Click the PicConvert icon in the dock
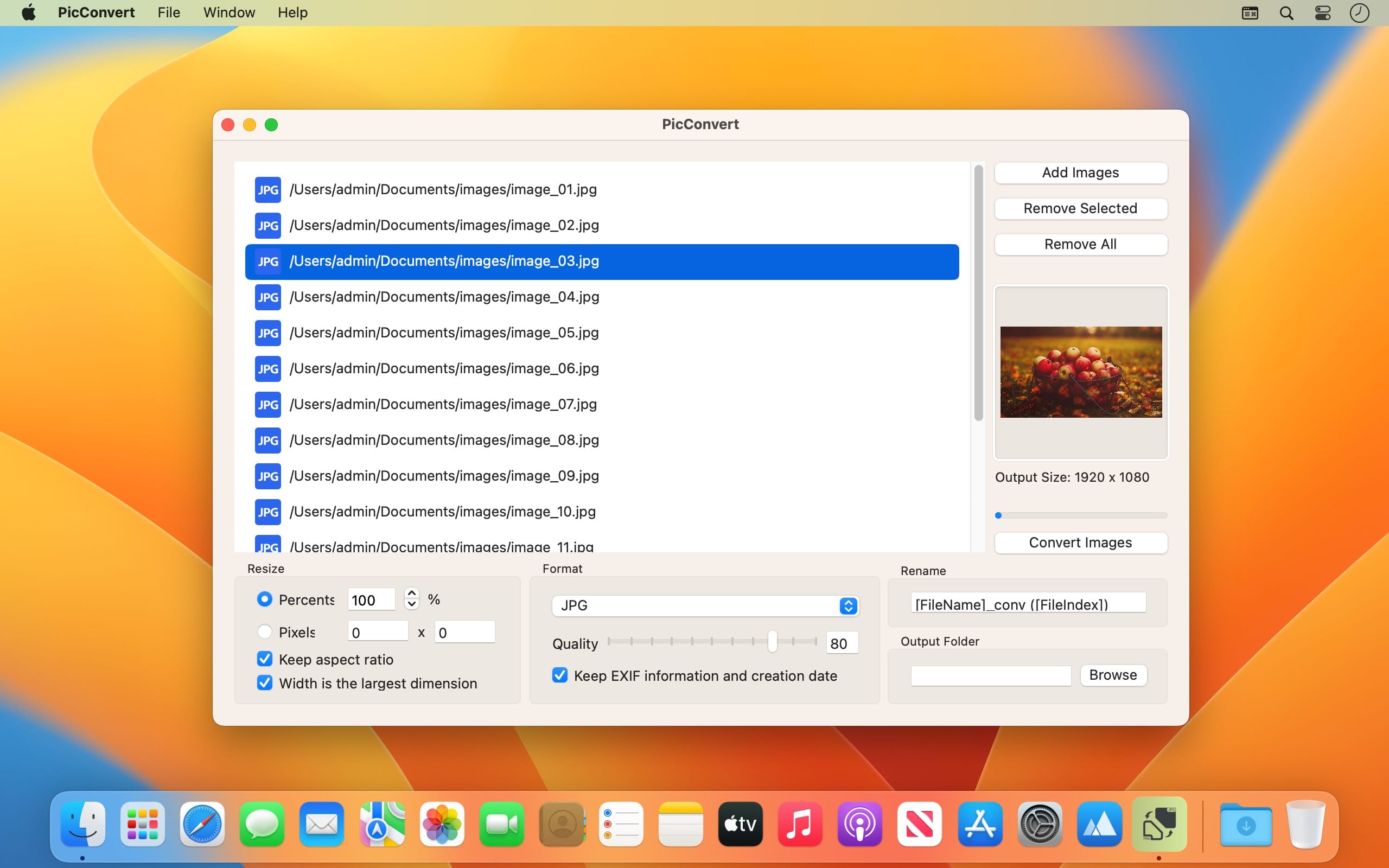Image resolution: width=1389 pixels, height=868 pixels. coord(1159,825)
